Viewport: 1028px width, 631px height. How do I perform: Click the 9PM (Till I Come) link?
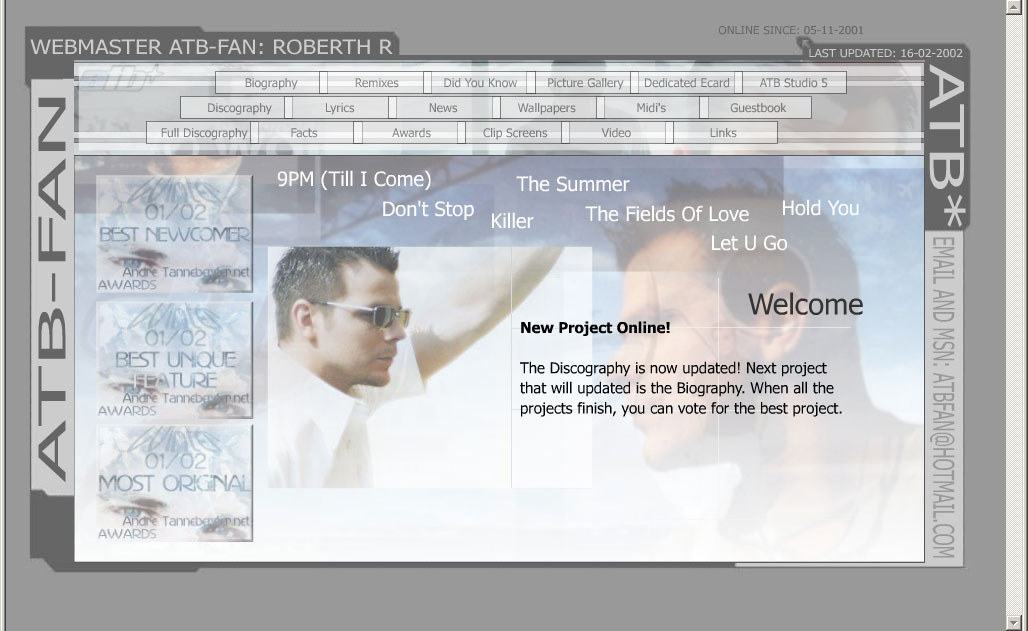[354, 180]
